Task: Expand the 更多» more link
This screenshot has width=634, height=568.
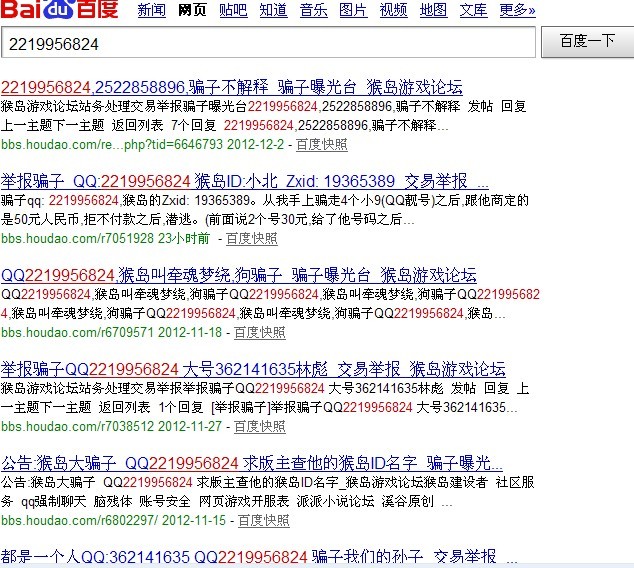Action: pyautogui.click(x=517, y=10)
